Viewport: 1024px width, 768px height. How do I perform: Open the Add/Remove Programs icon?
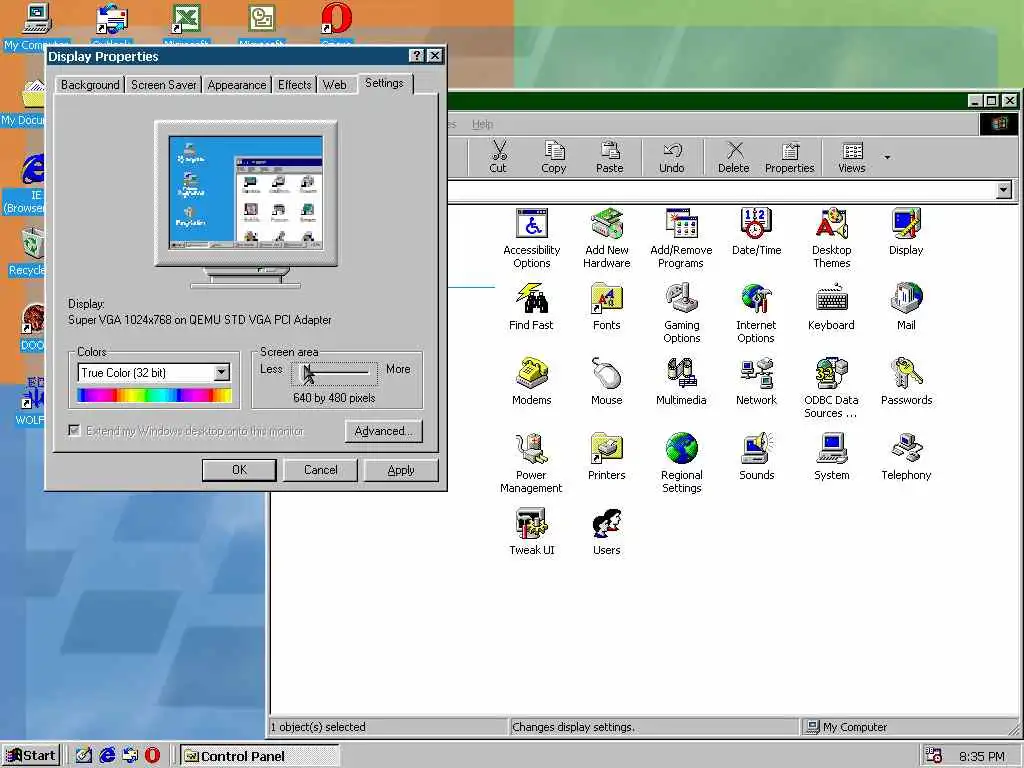coord(681,238)
